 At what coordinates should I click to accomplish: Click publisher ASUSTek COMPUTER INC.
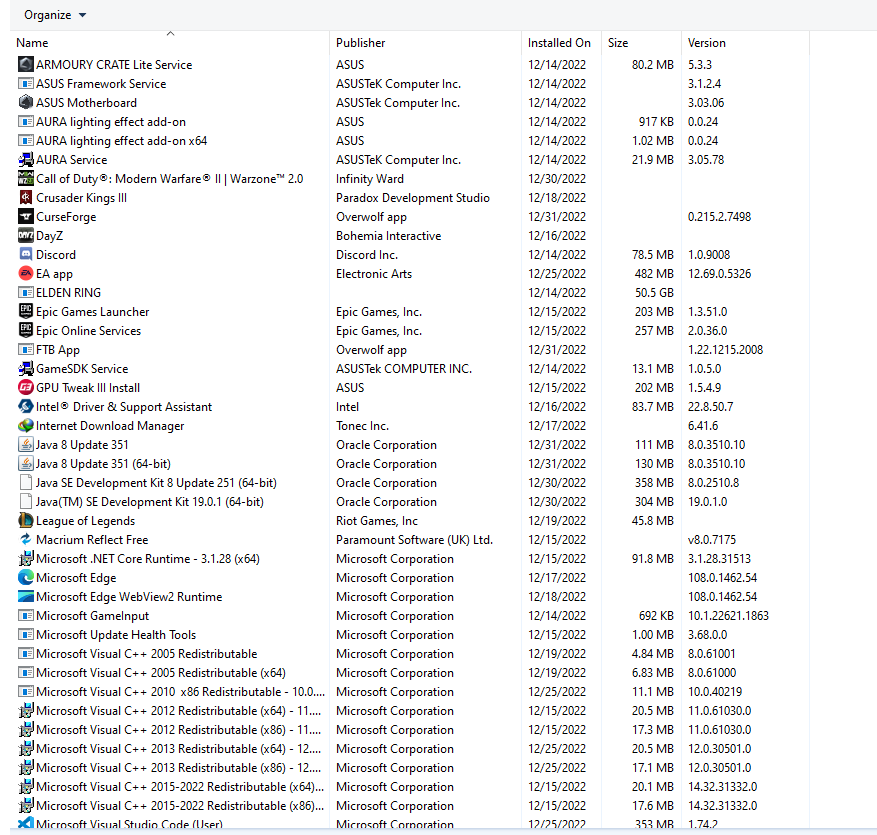[x=404, y=369]
